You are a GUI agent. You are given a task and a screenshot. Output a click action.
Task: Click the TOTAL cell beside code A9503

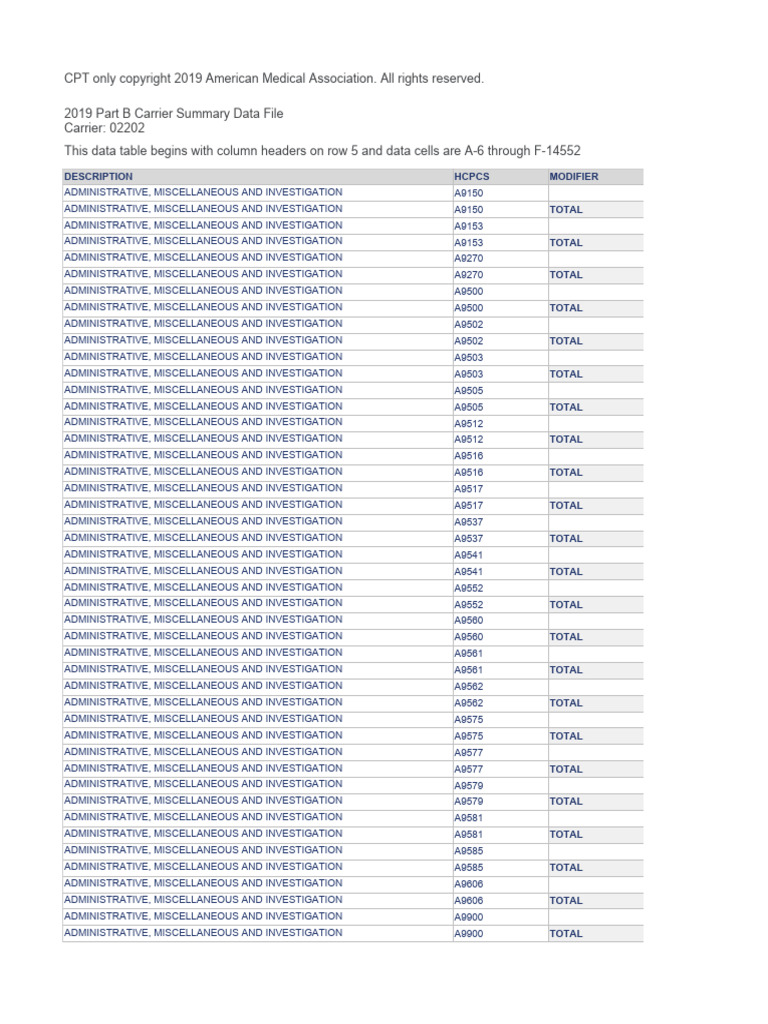click(566, 374)
